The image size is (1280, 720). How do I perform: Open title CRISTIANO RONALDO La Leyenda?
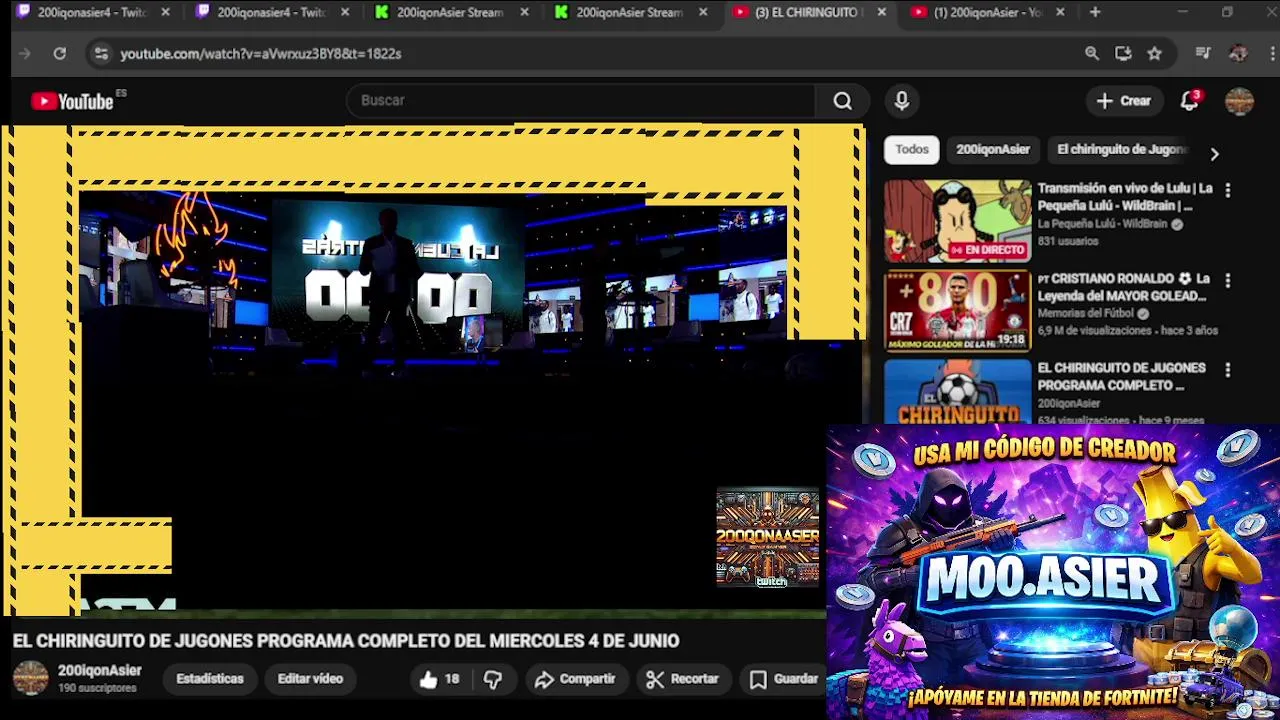(x=1124, y=287)
